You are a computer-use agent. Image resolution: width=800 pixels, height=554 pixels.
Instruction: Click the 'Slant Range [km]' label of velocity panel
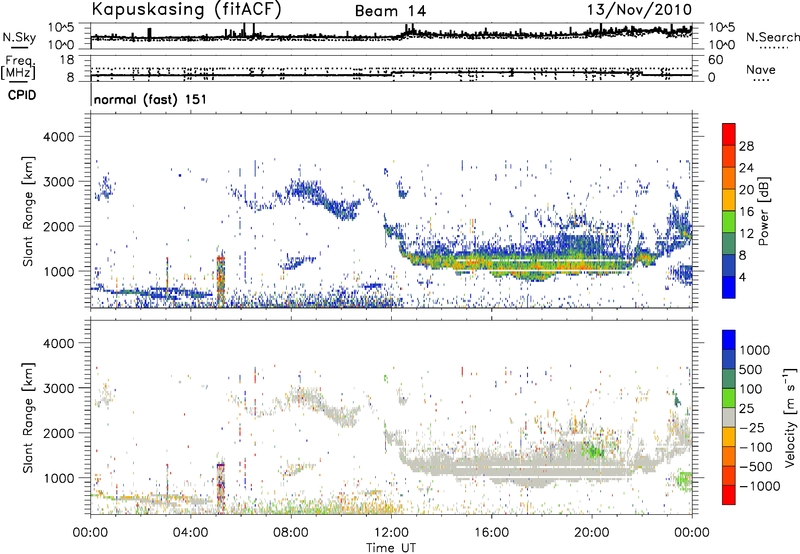(x=28, y=418)
